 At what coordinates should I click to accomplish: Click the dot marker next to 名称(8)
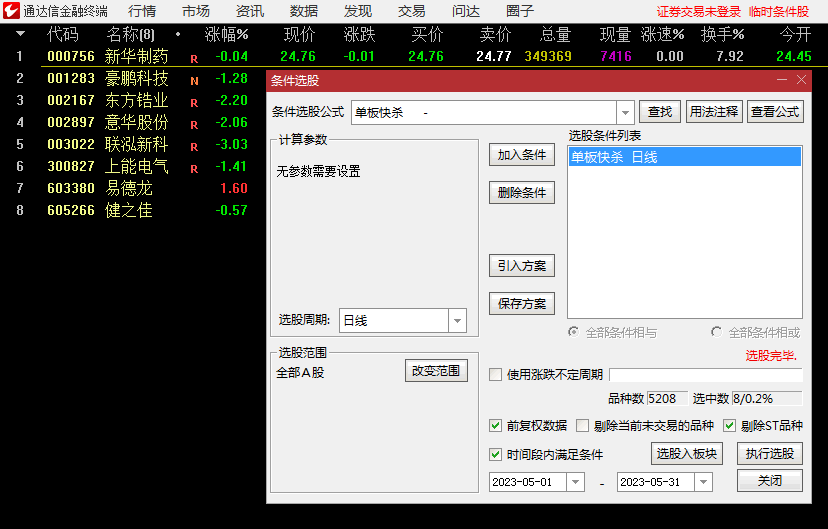[x=178, y=34]
